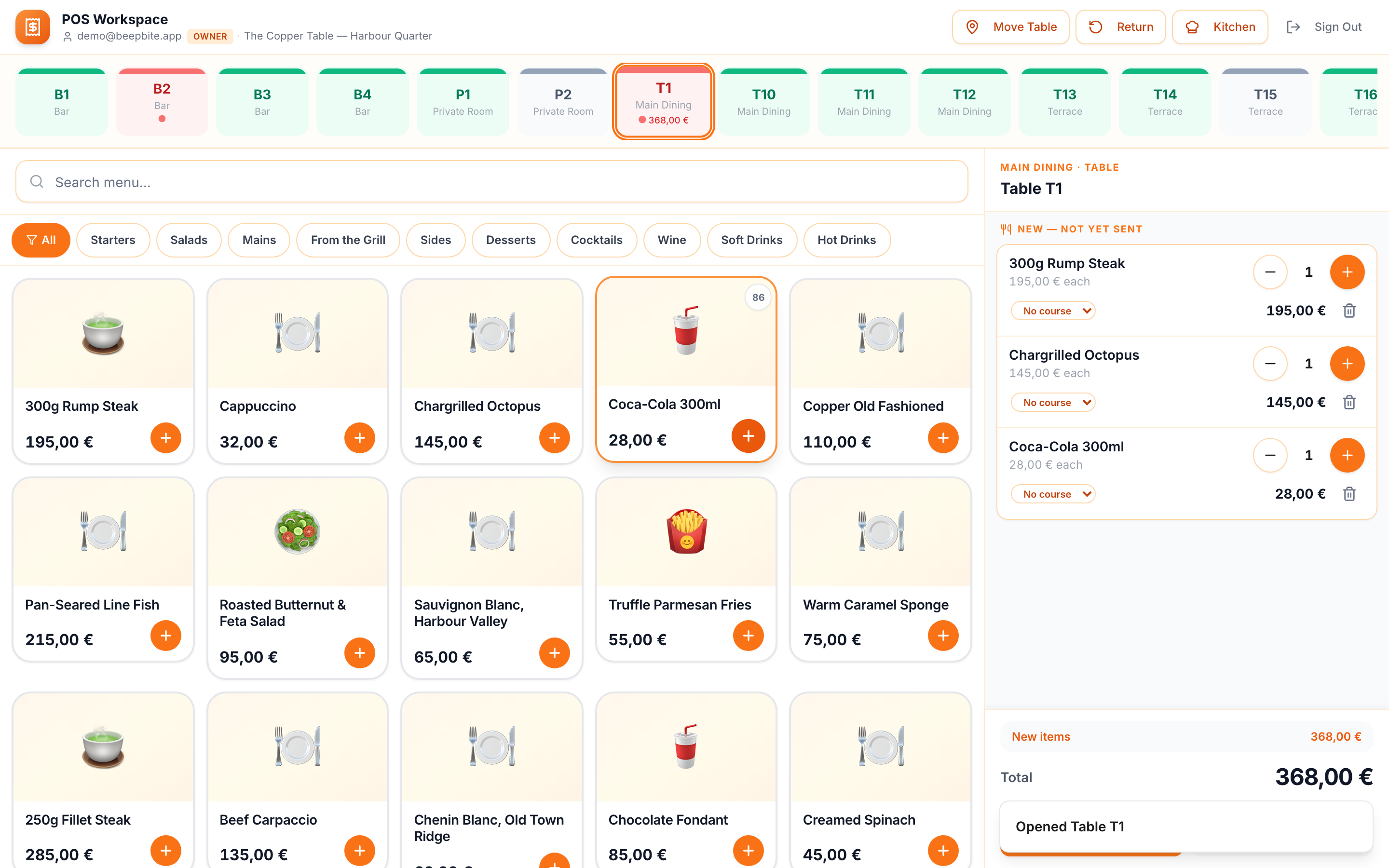The width and height of the screenshot is (1389, 868).
Task: Open Terrace table T13
Action: (1065, 102)
